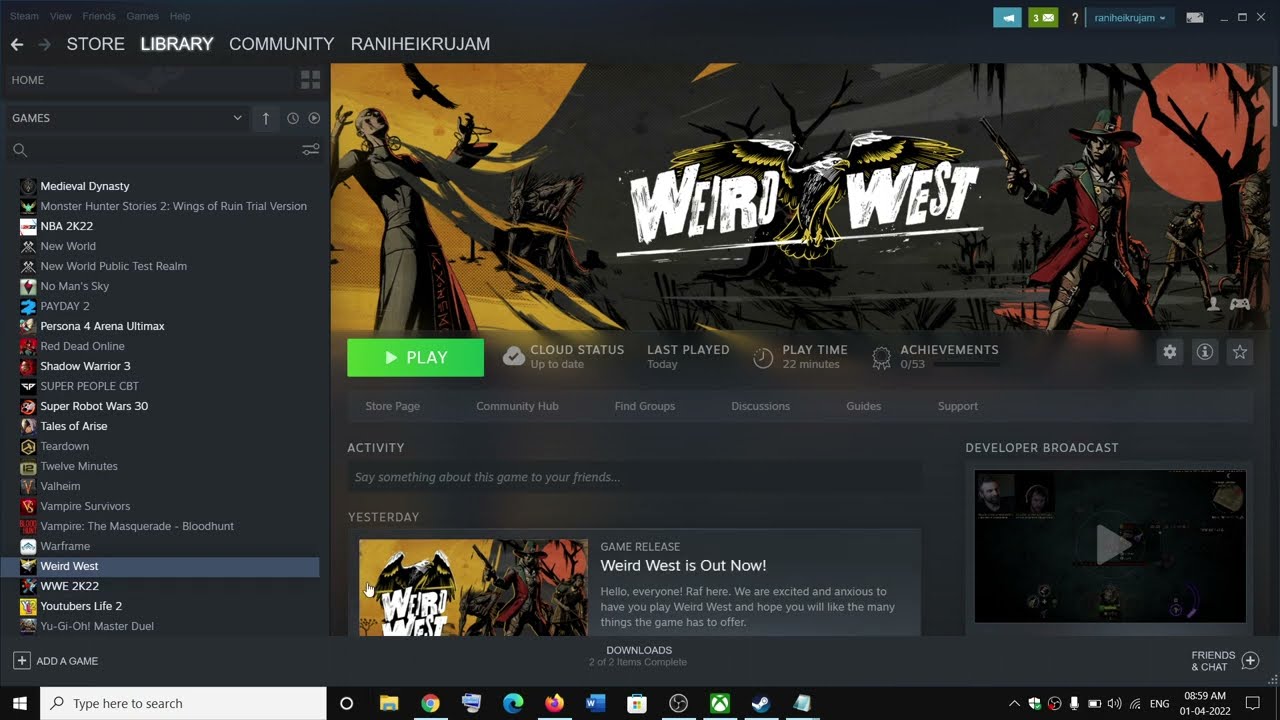The height and width of the screenshot is (720, 1280).
Task: Select Vampire Survivors in the list
Action: tap(85, 506)
